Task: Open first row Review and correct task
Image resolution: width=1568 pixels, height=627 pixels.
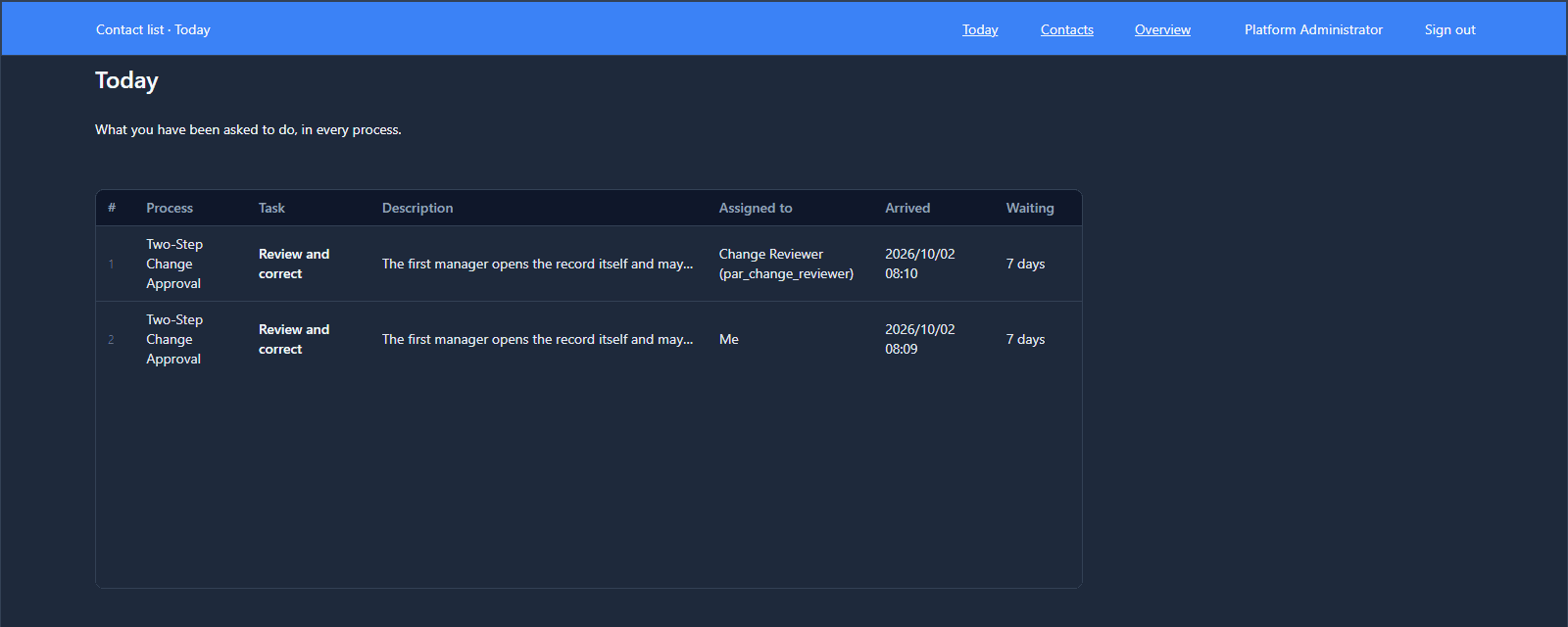Action: (x=294, y=264)
